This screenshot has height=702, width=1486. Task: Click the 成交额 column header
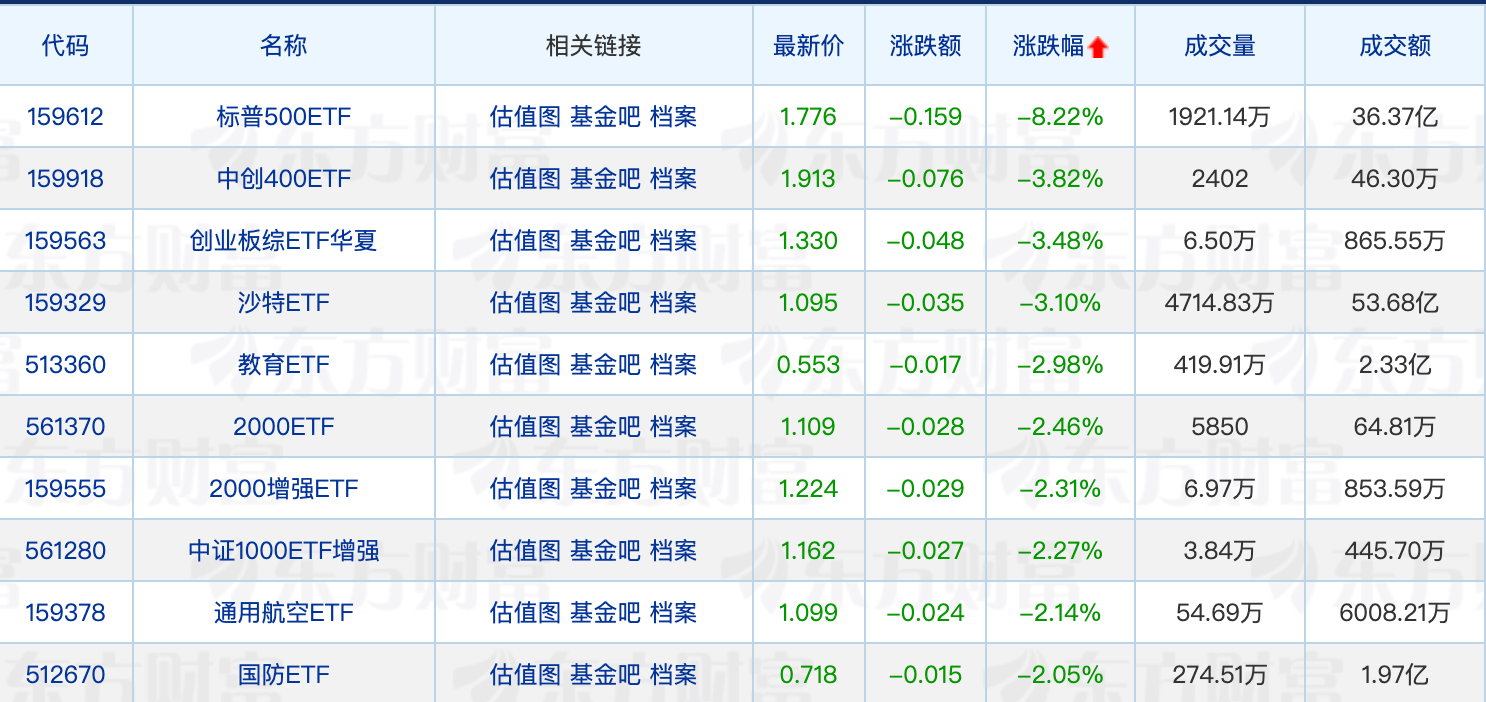pyautogui.click(x=1395, y=46)
